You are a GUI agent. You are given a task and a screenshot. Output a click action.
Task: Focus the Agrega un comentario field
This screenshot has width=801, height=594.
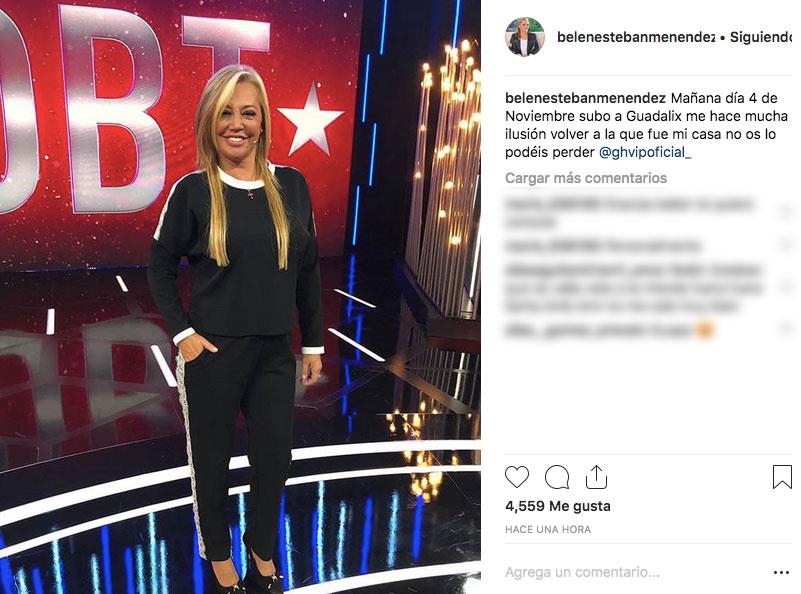[633, 573]
